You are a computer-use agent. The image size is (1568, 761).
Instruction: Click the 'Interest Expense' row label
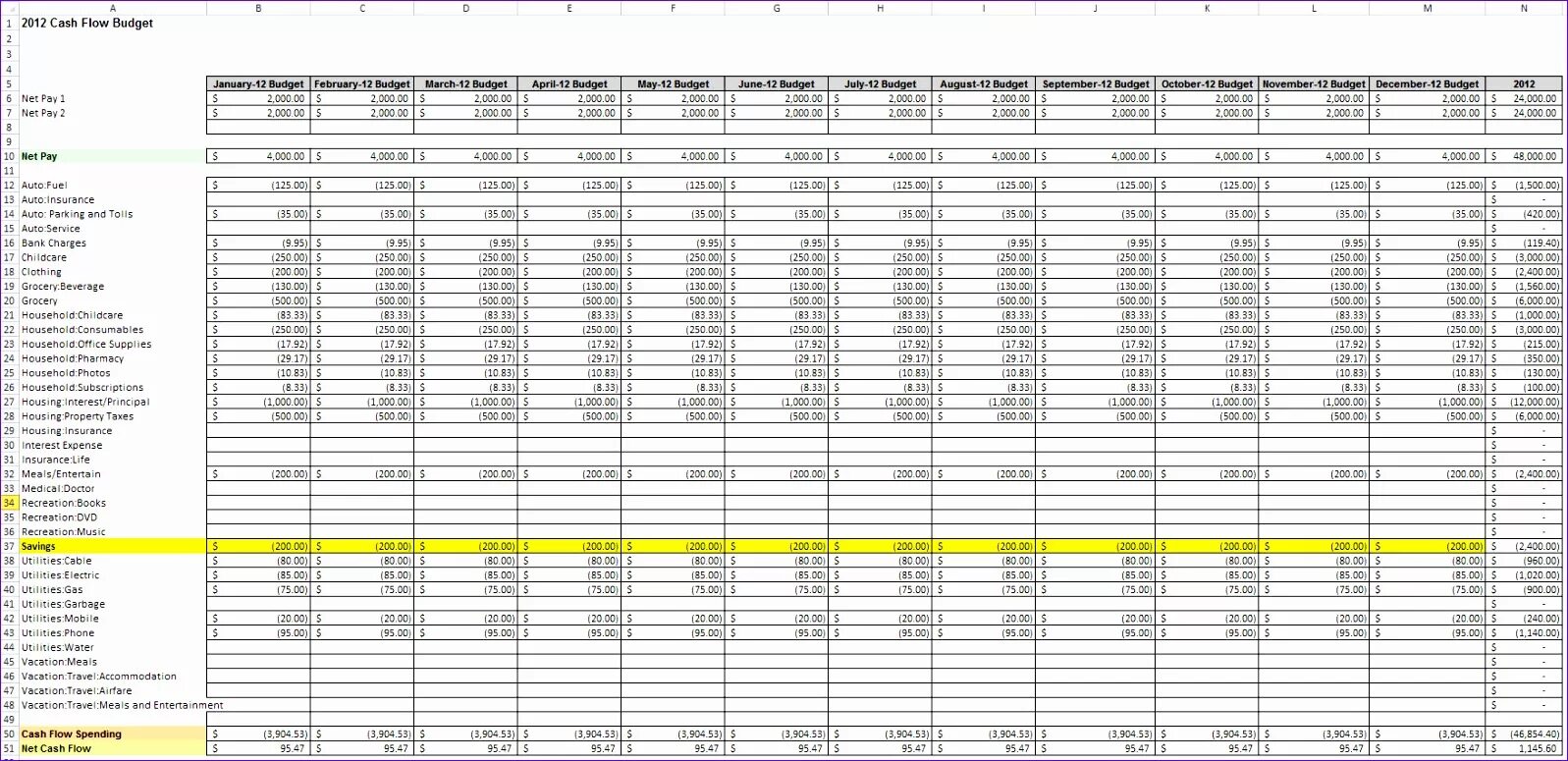tap(62, 445)
